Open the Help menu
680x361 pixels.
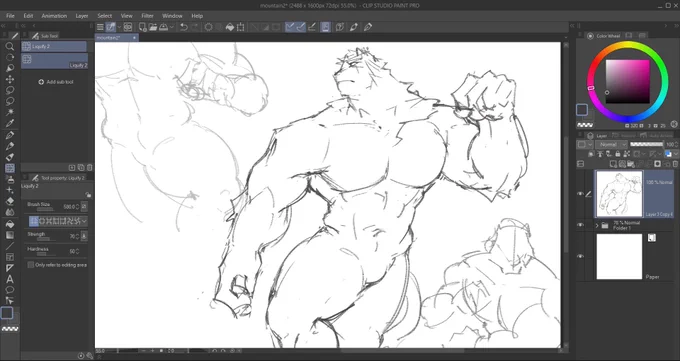coord(197,16)
